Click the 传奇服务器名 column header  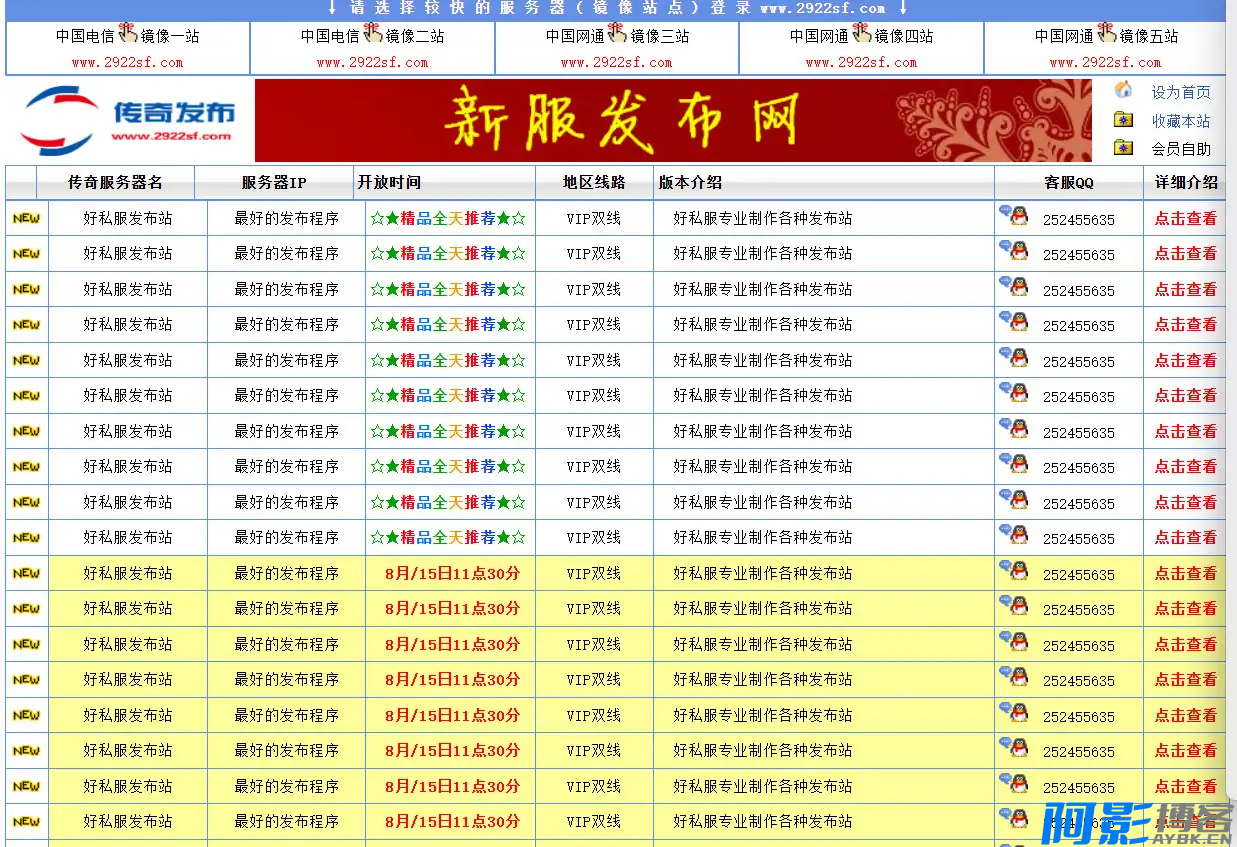[115, 182]
